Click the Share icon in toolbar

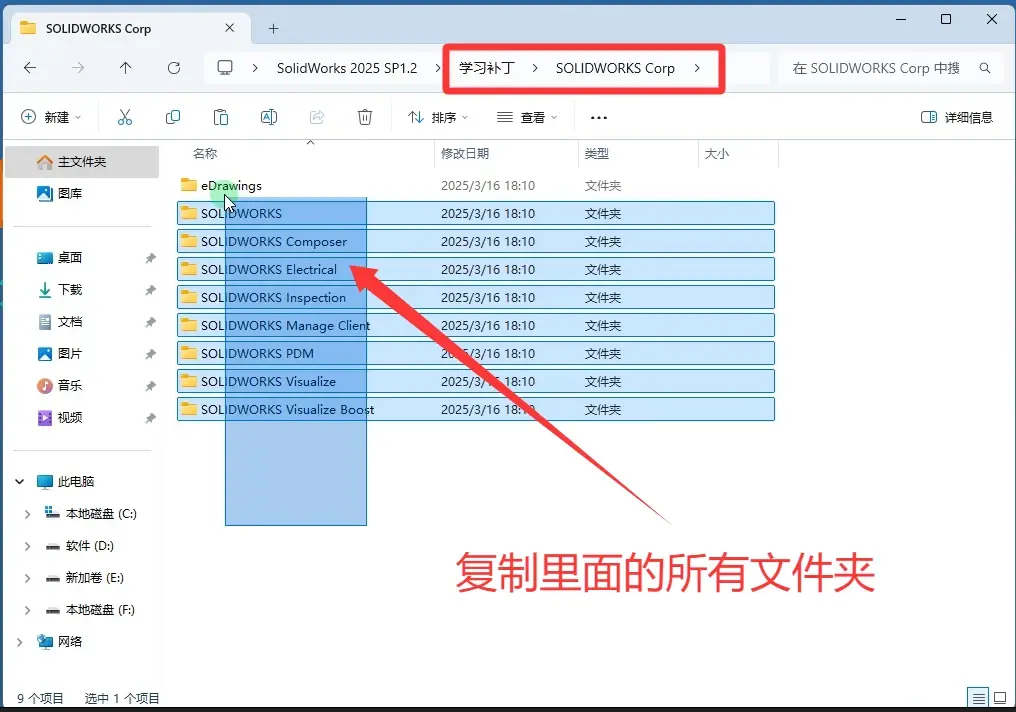(317, 117)
